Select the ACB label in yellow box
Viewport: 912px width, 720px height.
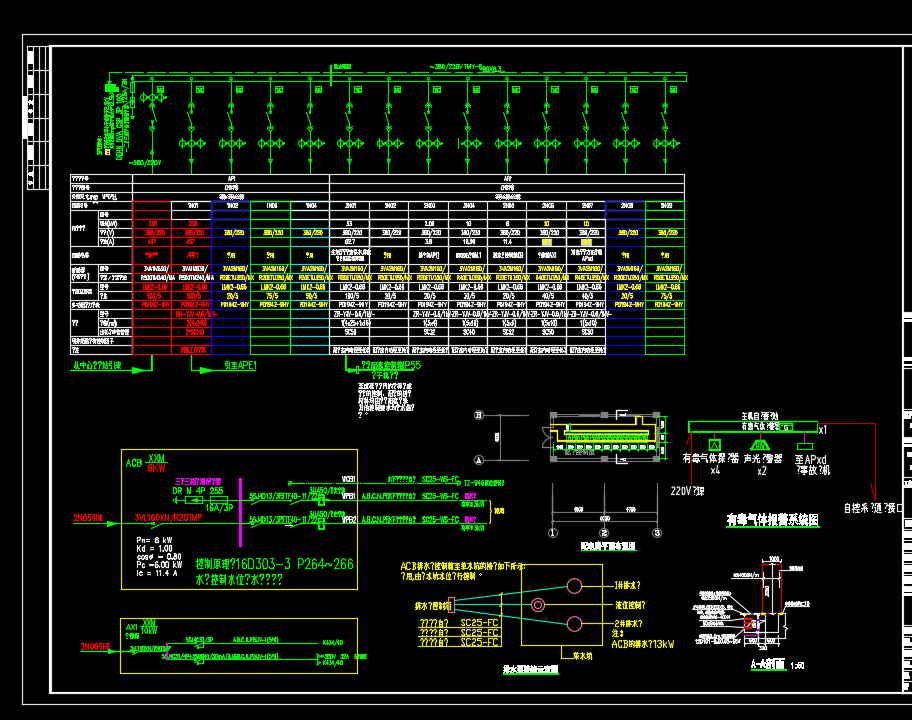(134, 463)
